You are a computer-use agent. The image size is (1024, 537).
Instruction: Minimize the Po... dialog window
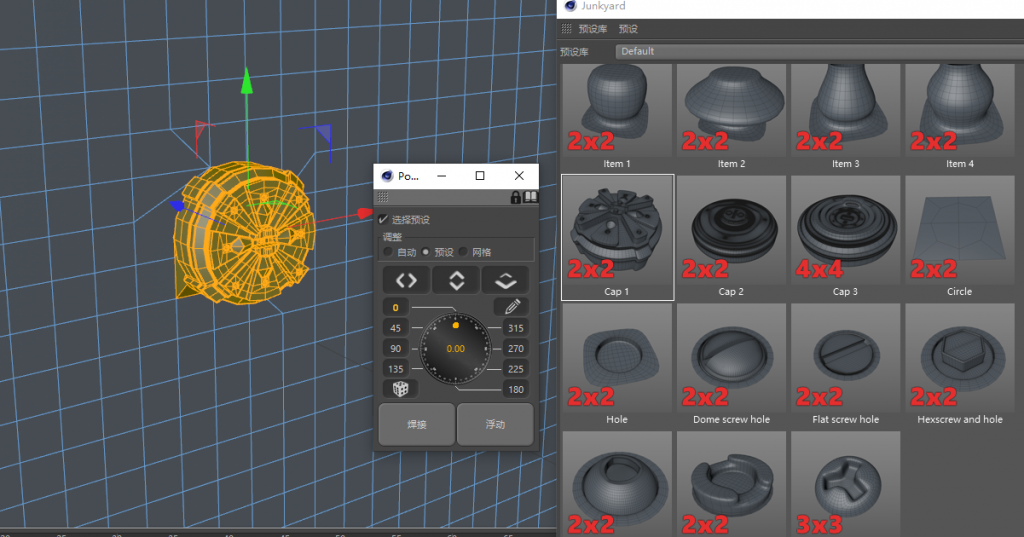441,176
